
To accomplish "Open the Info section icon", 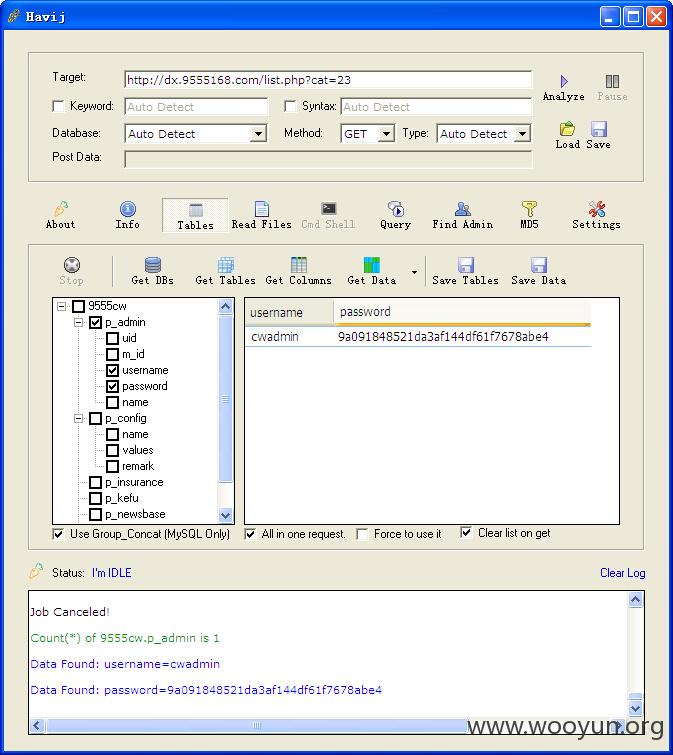I will [x=128, y=208].
